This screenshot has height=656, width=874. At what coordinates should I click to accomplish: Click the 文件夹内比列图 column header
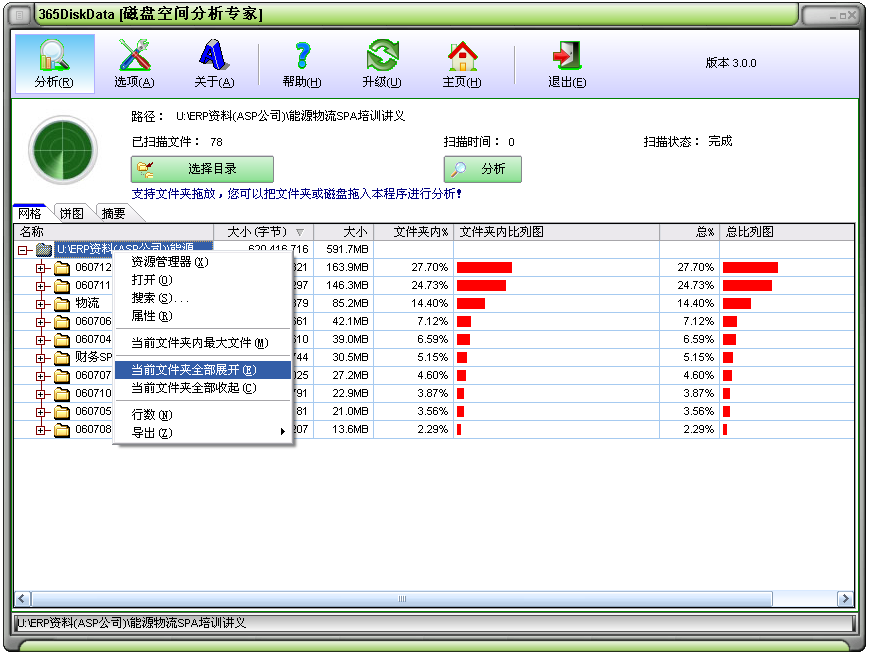[x=556, y=232]
